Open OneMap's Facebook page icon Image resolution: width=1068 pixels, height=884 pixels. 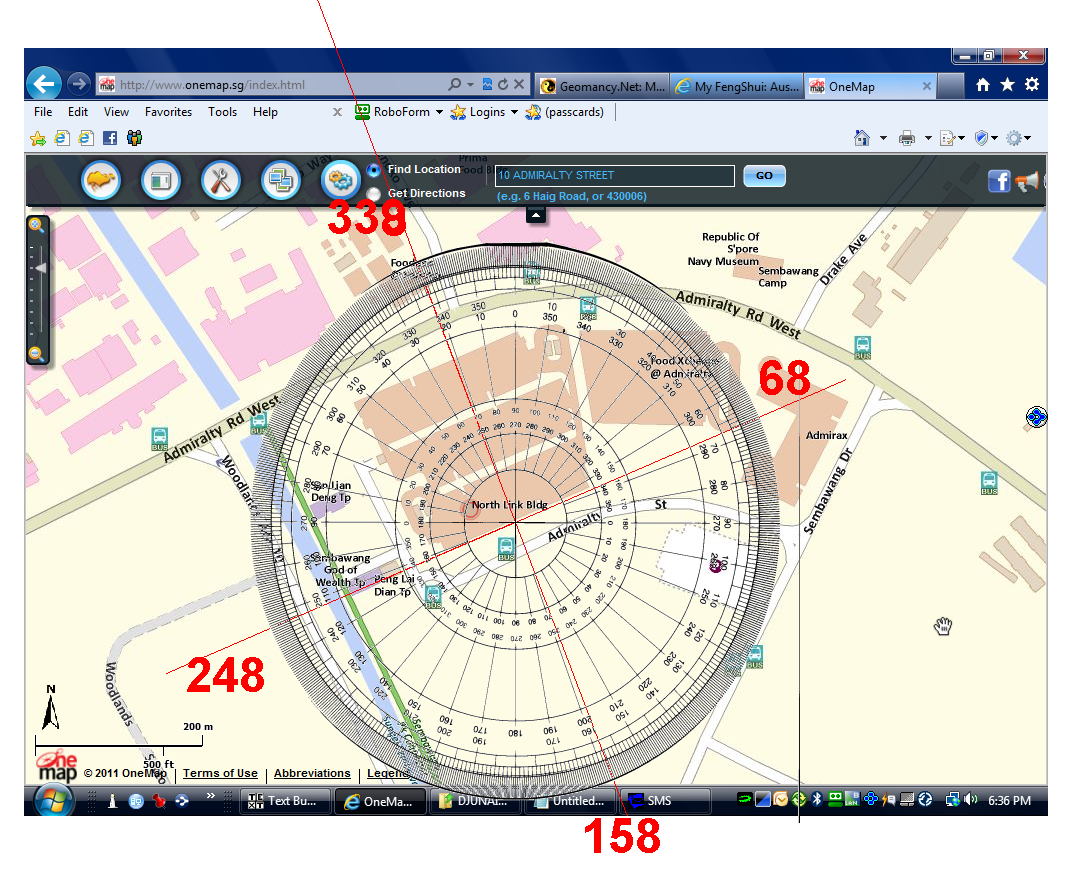coord(998,181)
